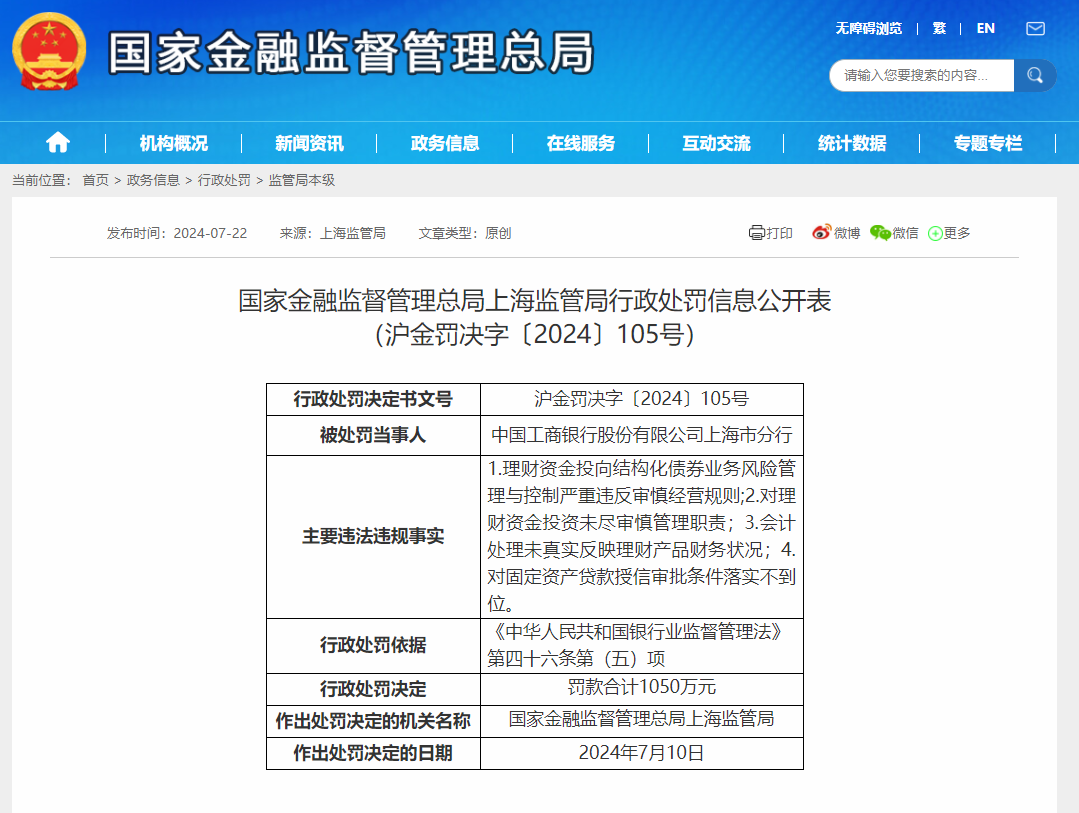Click 中国工商银行股份有限公司上海市分行 cell

point(641,435)
